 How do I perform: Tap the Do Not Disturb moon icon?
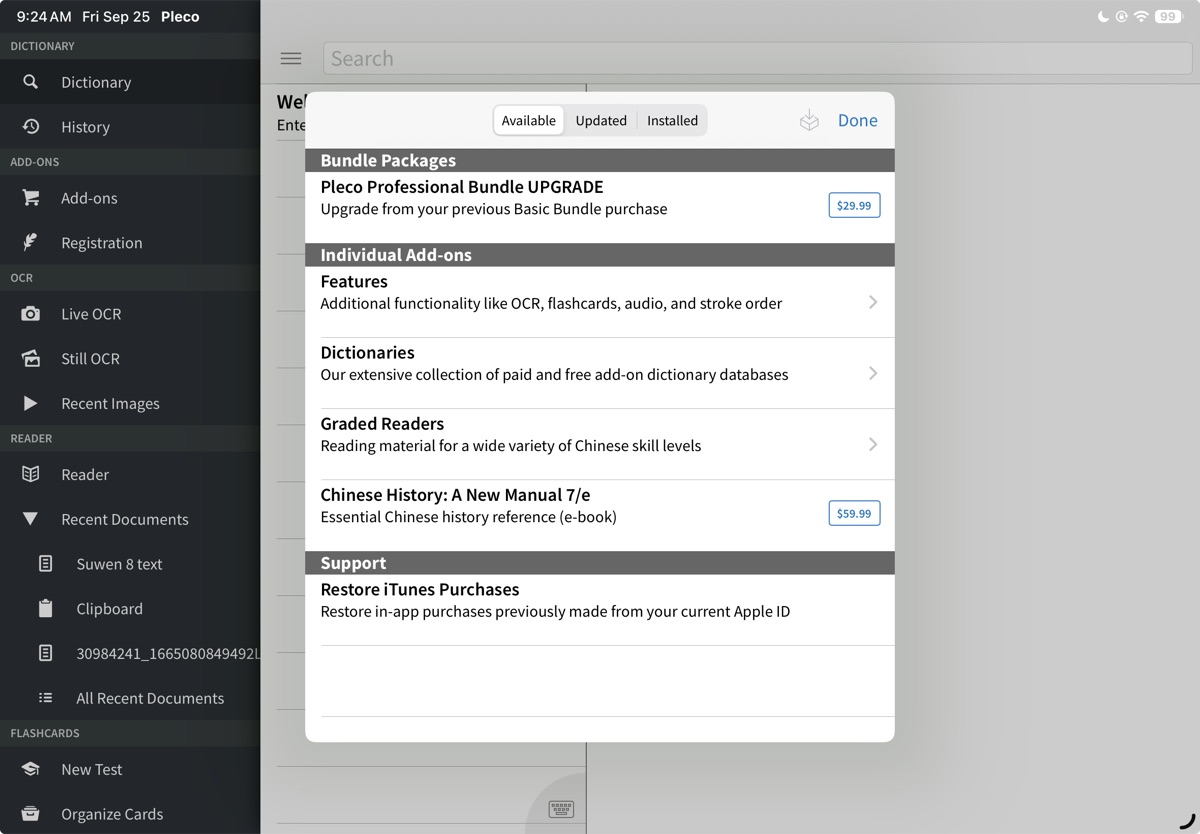(x=1104, y=16)
